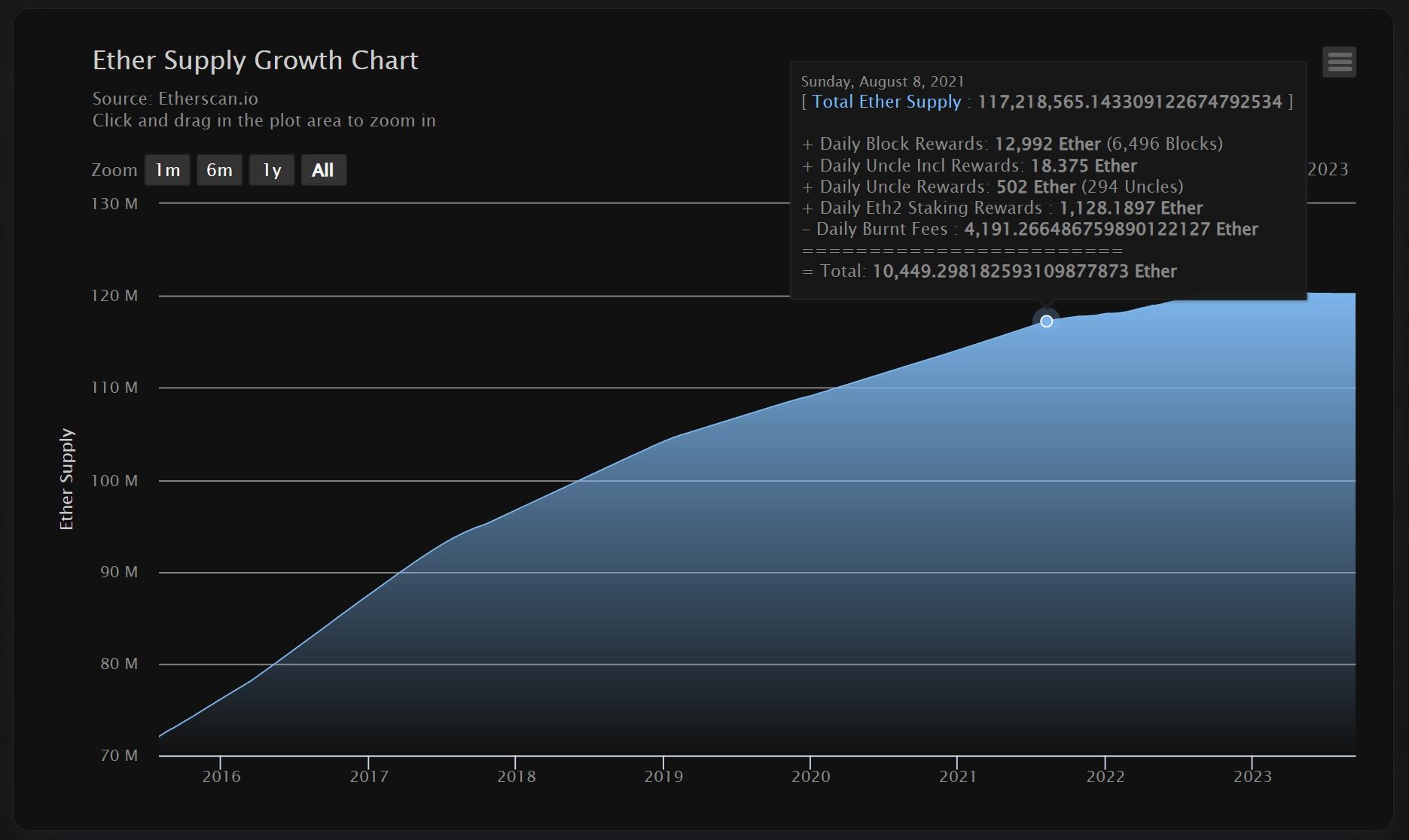Image resolution: width=1409 pixels, height=840 pixels.
Task: Click the highlighted August 8, 2021 data point
Action: pyautogui.click(x=1046, y=321)
